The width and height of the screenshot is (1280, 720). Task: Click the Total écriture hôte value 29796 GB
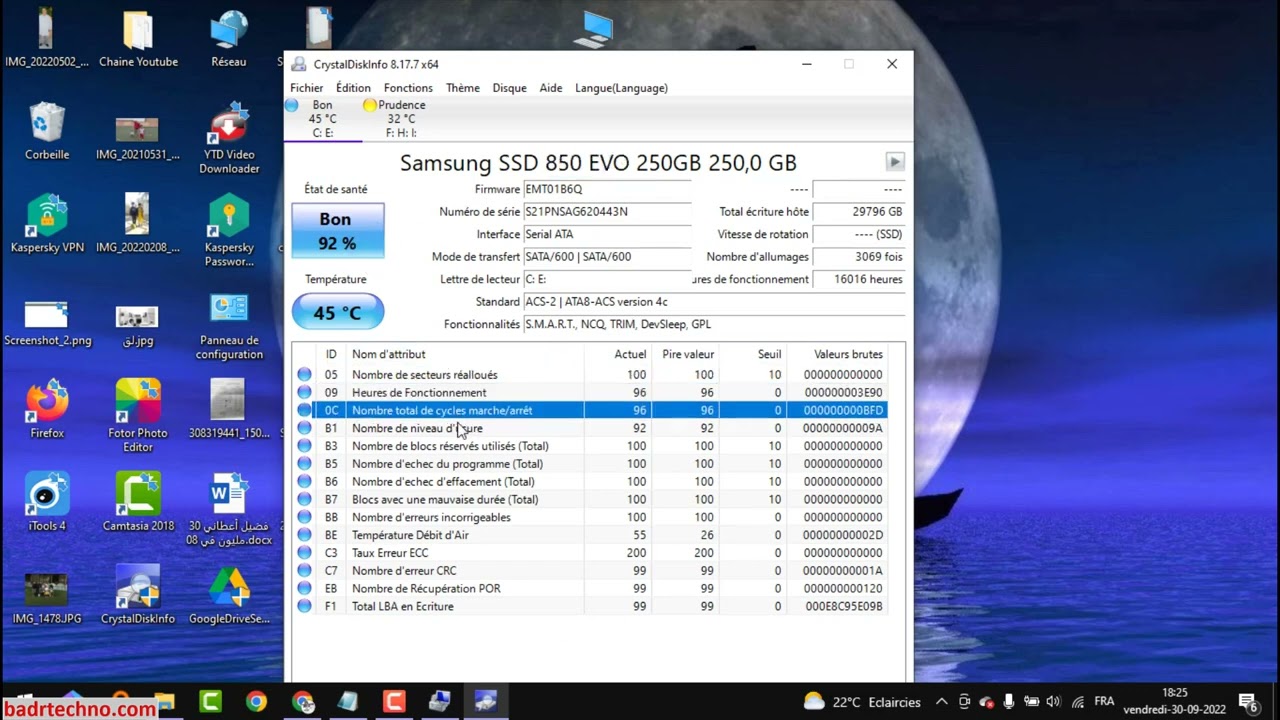click(858, 212)
